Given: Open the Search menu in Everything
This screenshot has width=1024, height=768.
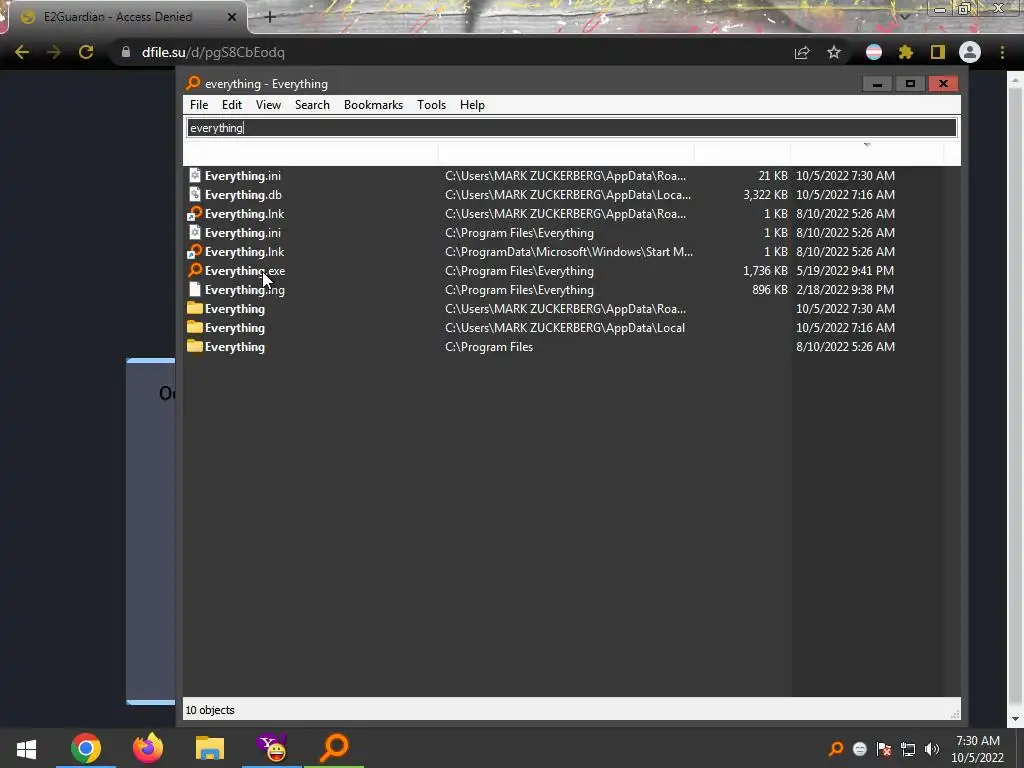Looking at the screenshot, I should [312, 105].
